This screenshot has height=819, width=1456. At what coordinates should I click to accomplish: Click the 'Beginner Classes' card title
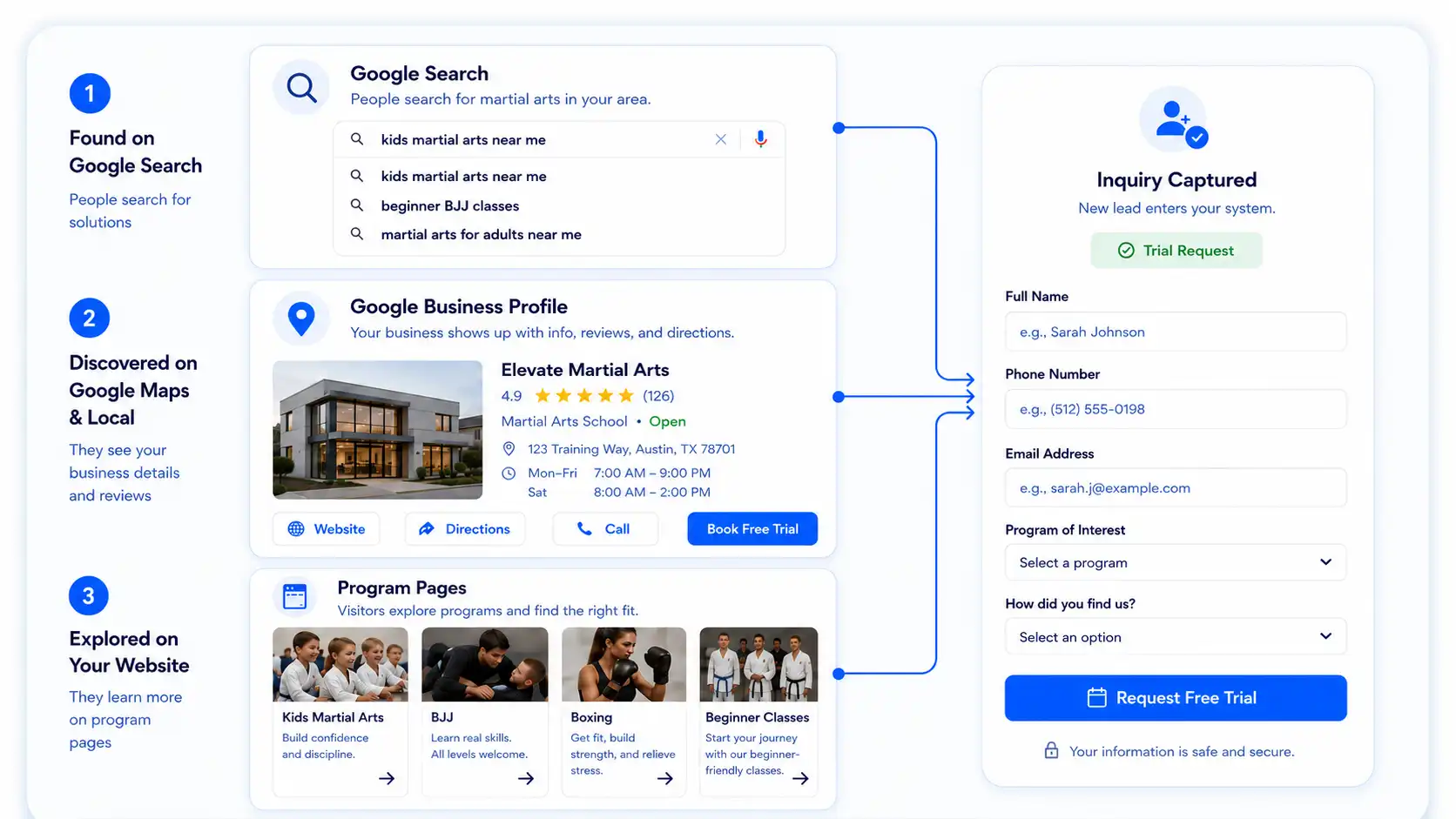coord(757,717)
